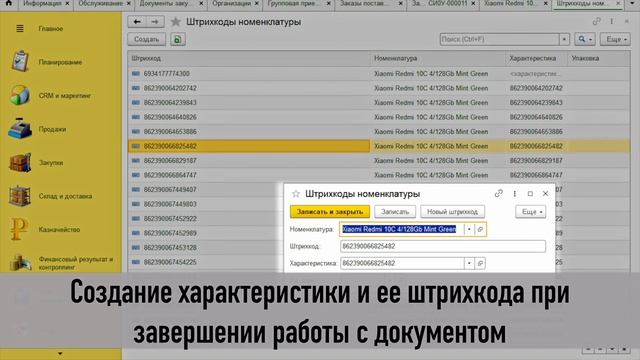This screenshot has width=640, height=360.
Task: Select highlighted barcode row 862390066825482
Action: 379,146
